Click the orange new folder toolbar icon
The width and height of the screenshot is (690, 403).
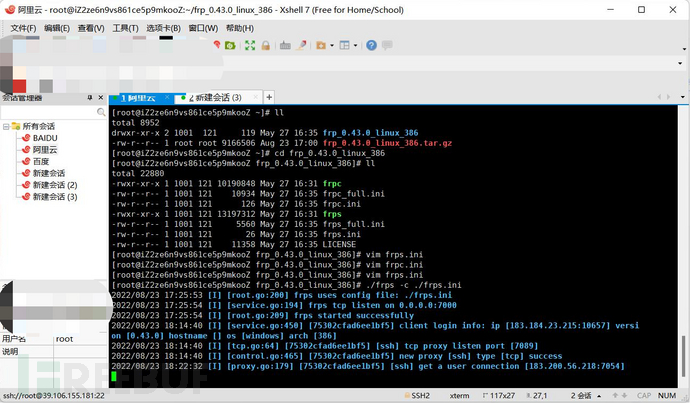coord(321,45)
